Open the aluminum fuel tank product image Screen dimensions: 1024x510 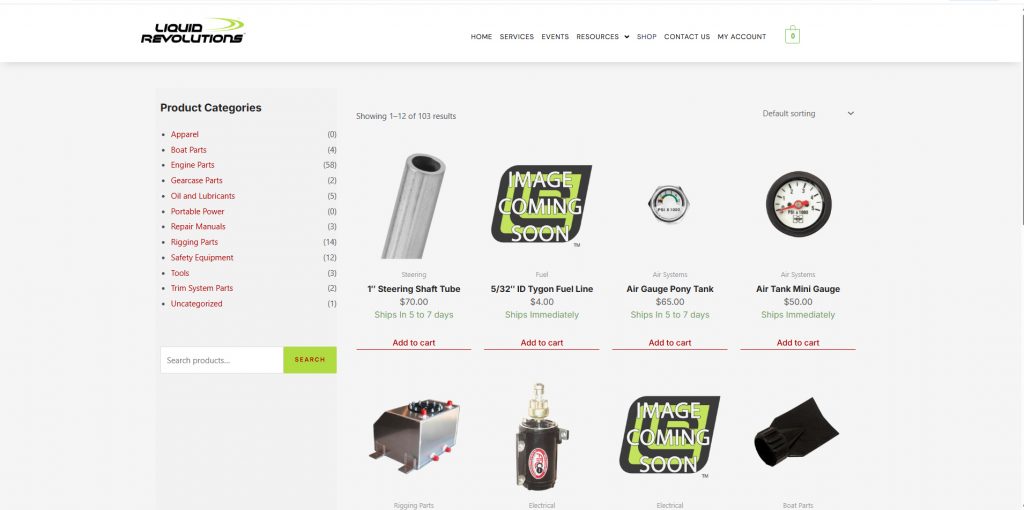click(x=413, y=436)
